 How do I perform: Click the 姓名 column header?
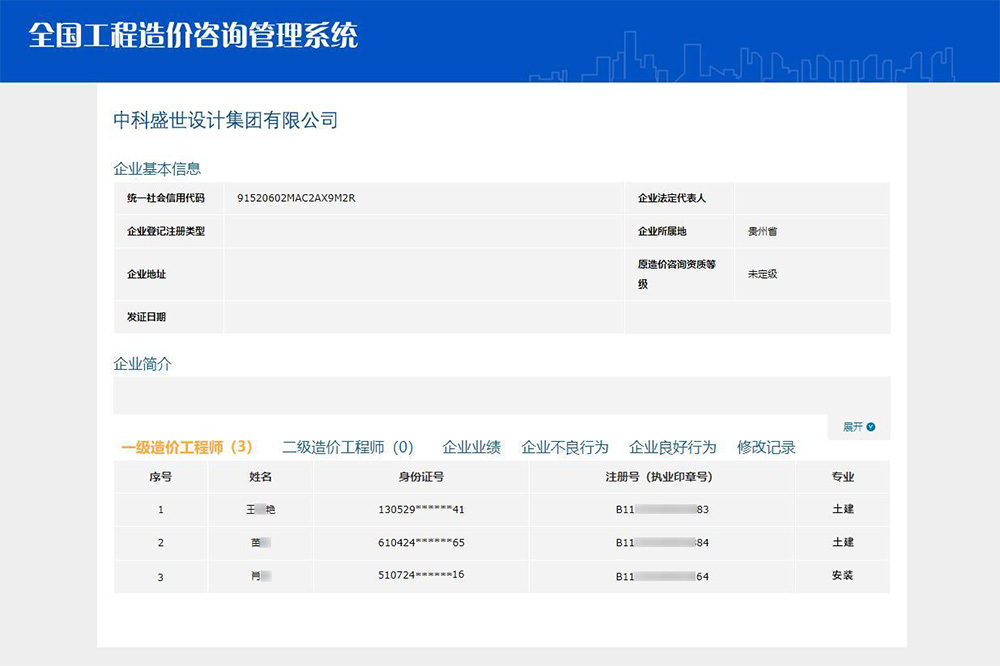click(260, 477)
